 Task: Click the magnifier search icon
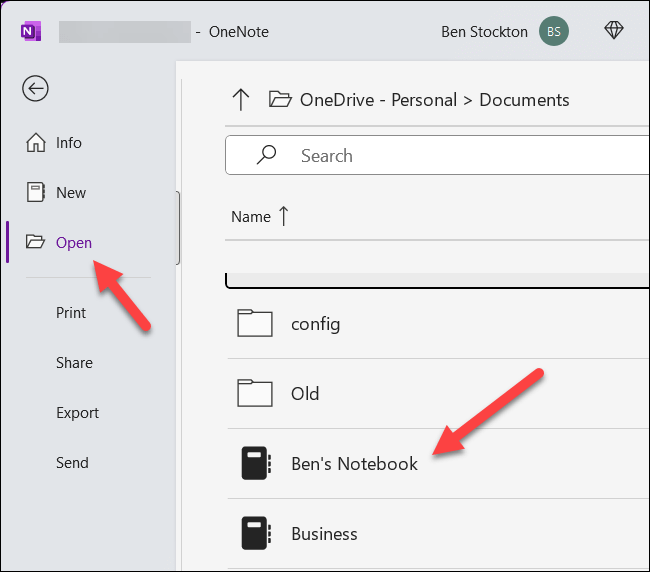(266, 155)
